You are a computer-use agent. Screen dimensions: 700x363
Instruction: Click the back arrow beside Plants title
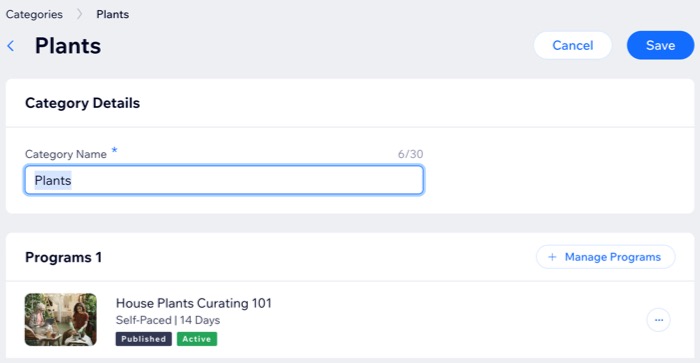pyautogui.click(x=11, y=46)
